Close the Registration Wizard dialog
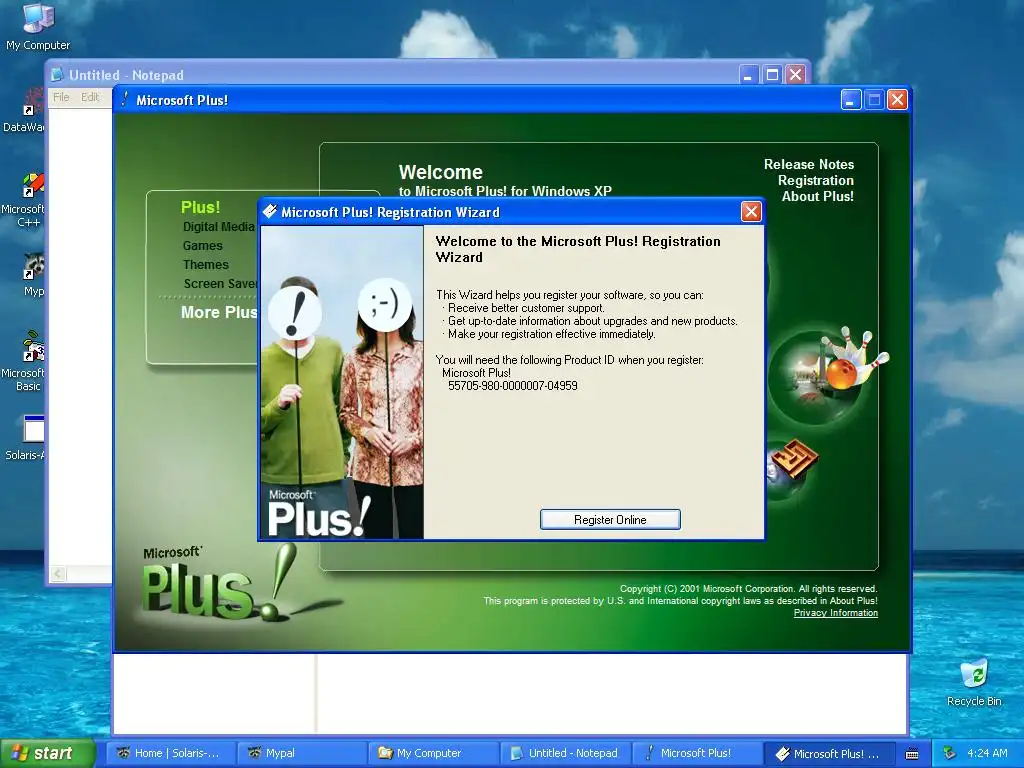 point(751,212)
